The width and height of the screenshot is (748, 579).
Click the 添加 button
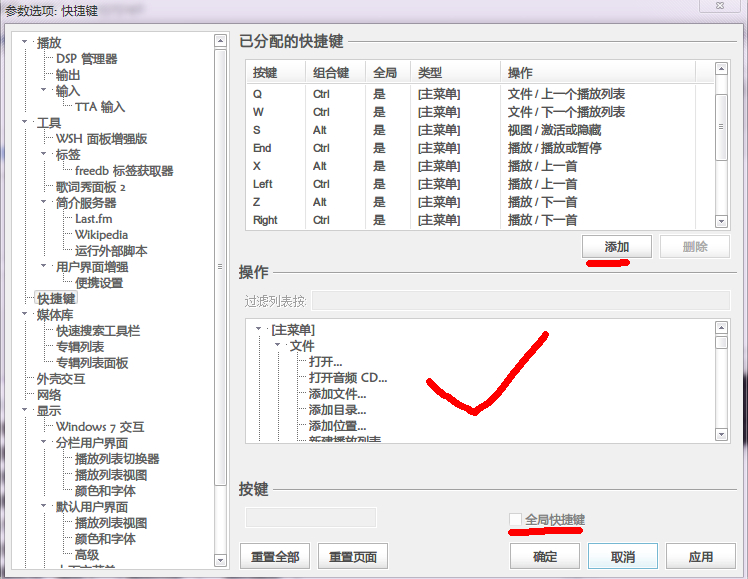coord(616,247)
